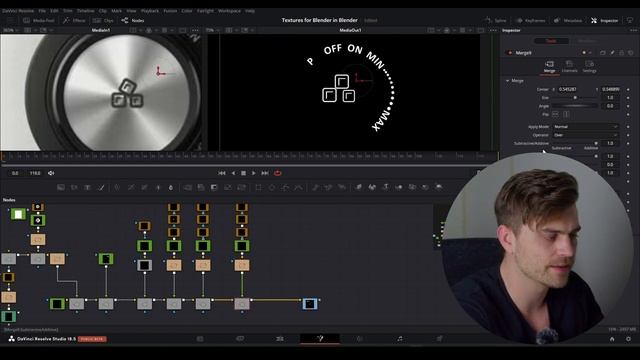Toggle the Nodes panel button
The height and width of the screenshot is (360, 640).
tap(133, 20)
